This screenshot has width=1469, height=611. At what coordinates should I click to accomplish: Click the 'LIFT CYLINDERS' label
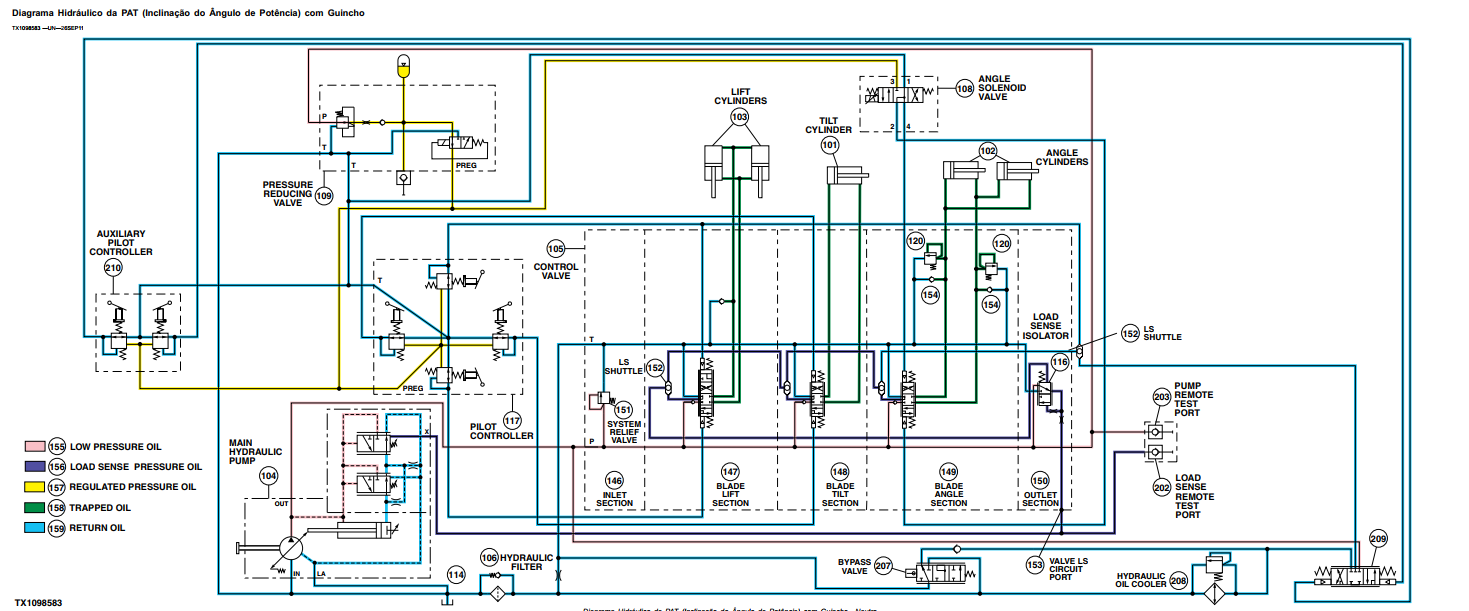[740, 96]
